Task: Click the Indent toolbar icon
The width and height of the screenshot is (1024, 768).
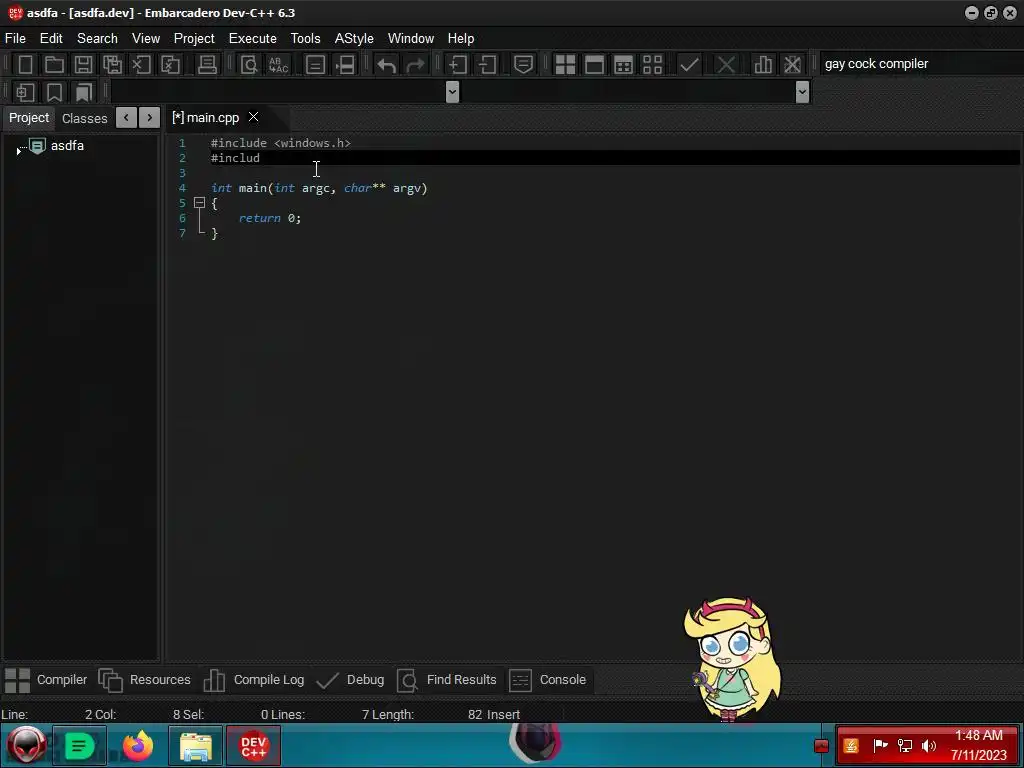Action: pos(458,65)
